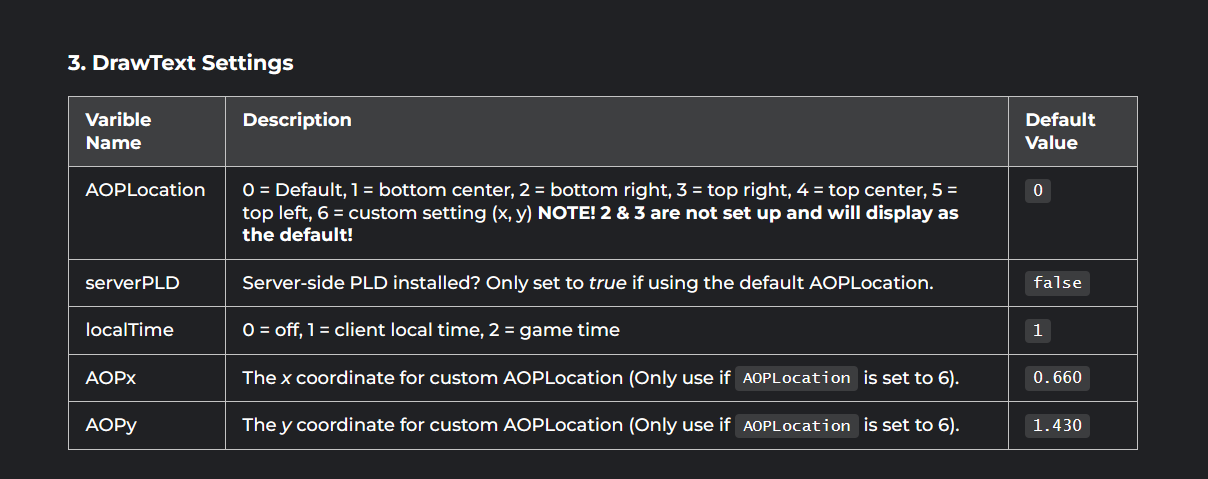This screenshot has width=1208, height=479.
Task: Select the 'false' code value for serverPLD
Action: coord(1057,283)
